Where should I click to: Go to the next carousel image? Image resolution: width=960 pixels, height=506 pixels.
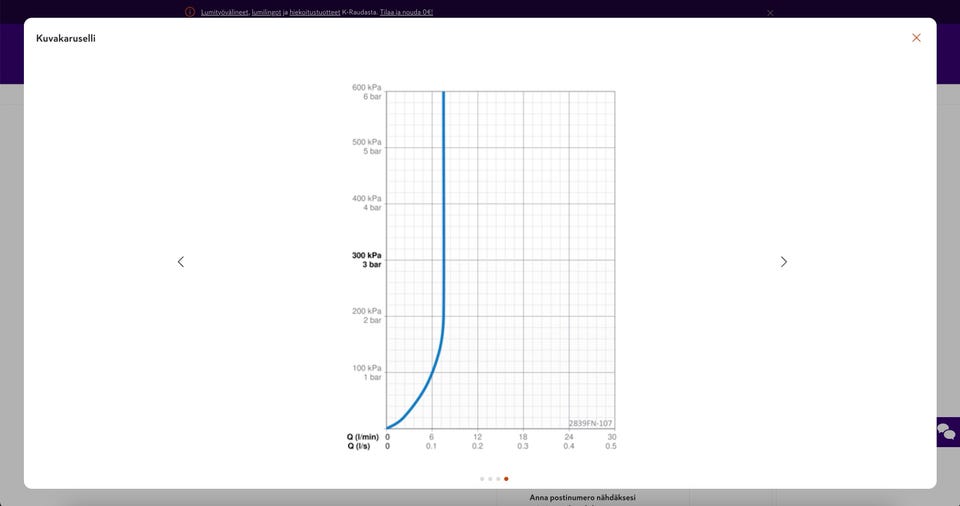click(x=784, y=262)
